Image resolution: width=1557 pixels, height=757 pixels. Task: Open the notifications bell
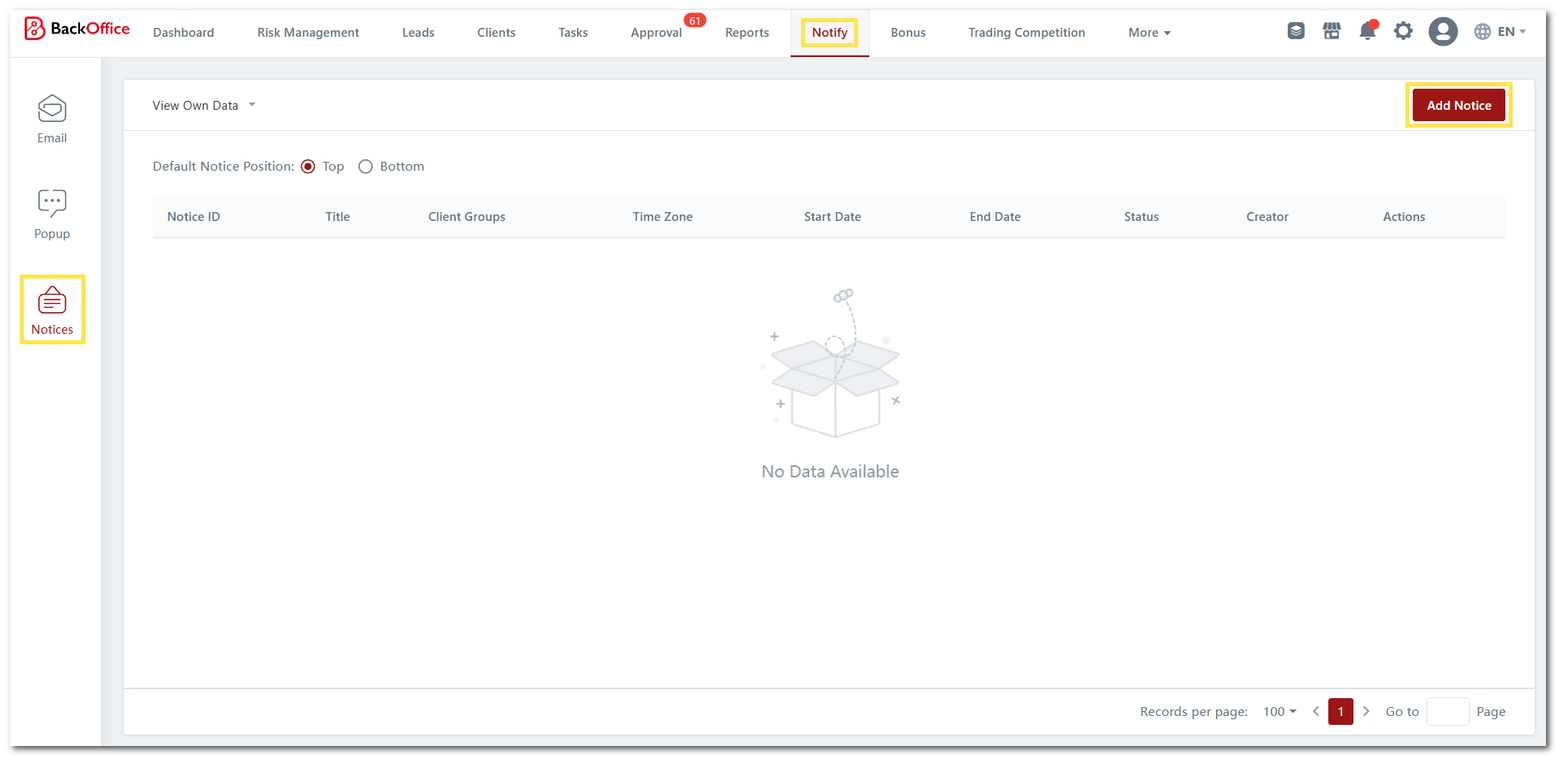[1367, 31]
